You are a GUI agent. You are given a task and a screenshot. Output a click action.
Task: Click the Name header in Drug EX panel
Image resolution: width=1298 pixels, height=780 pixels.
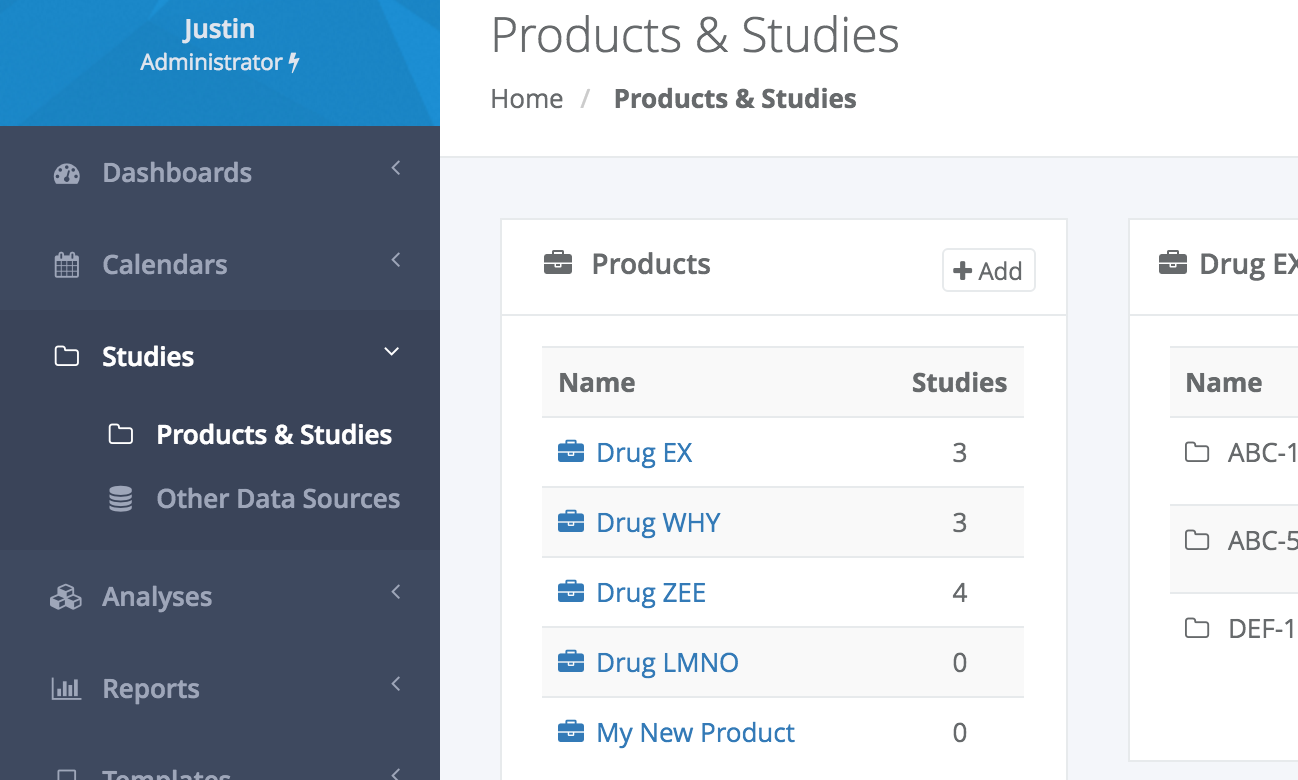(x=1224, y=383)
